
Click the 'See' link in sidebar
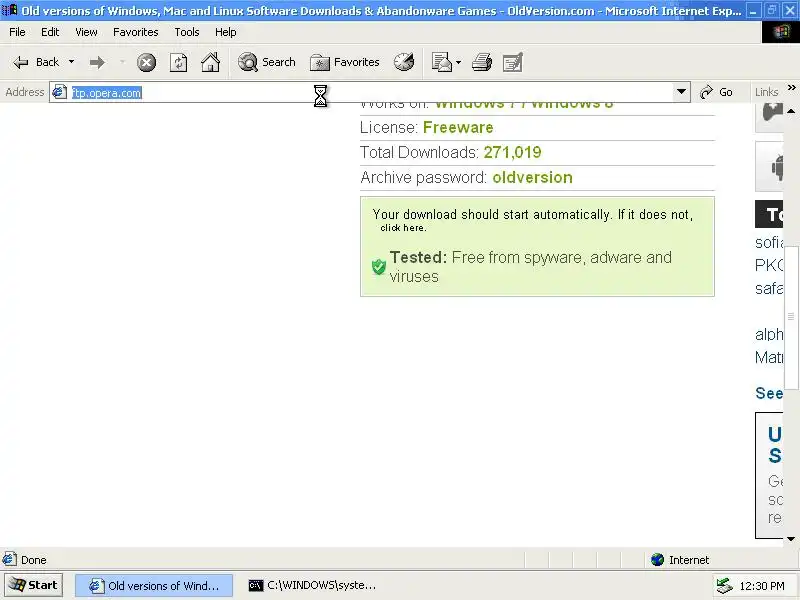click(x=769, y=393)
